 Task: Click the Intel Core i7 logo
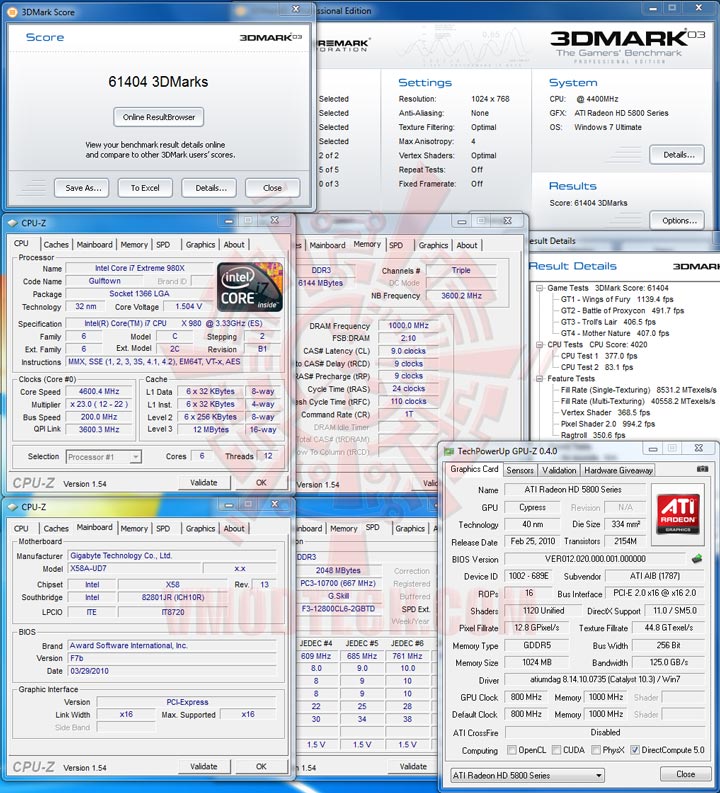click(x=250, y=287)
